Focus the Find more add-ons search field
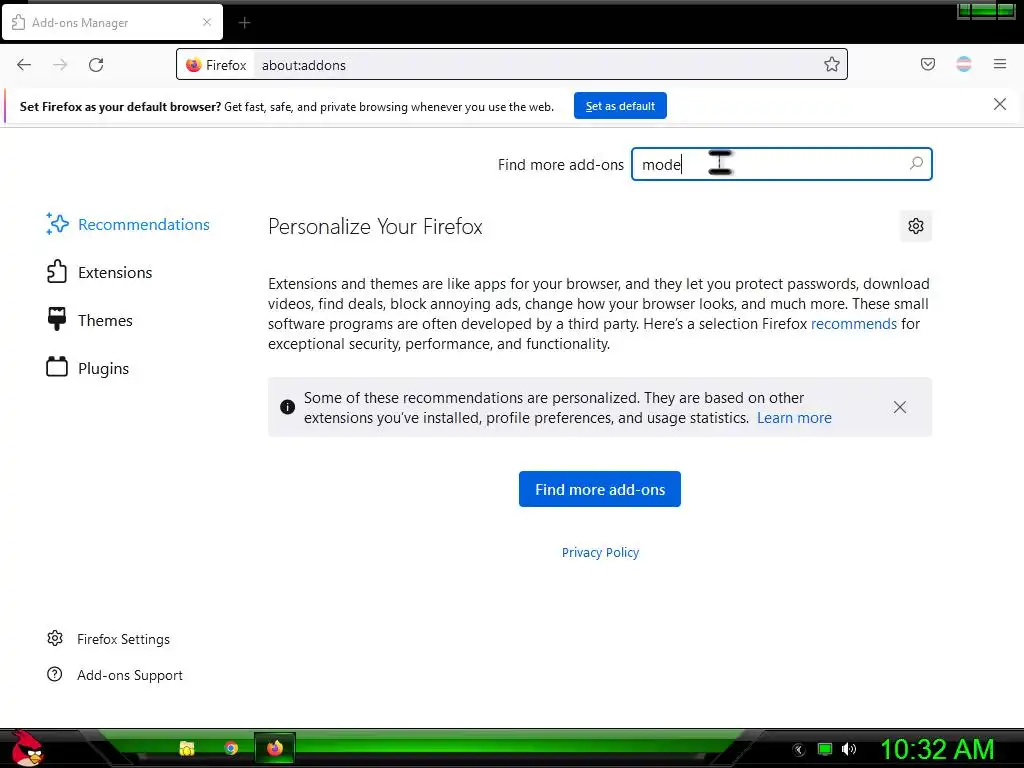This screenshot has width=1024, height=768. point(781,164)
